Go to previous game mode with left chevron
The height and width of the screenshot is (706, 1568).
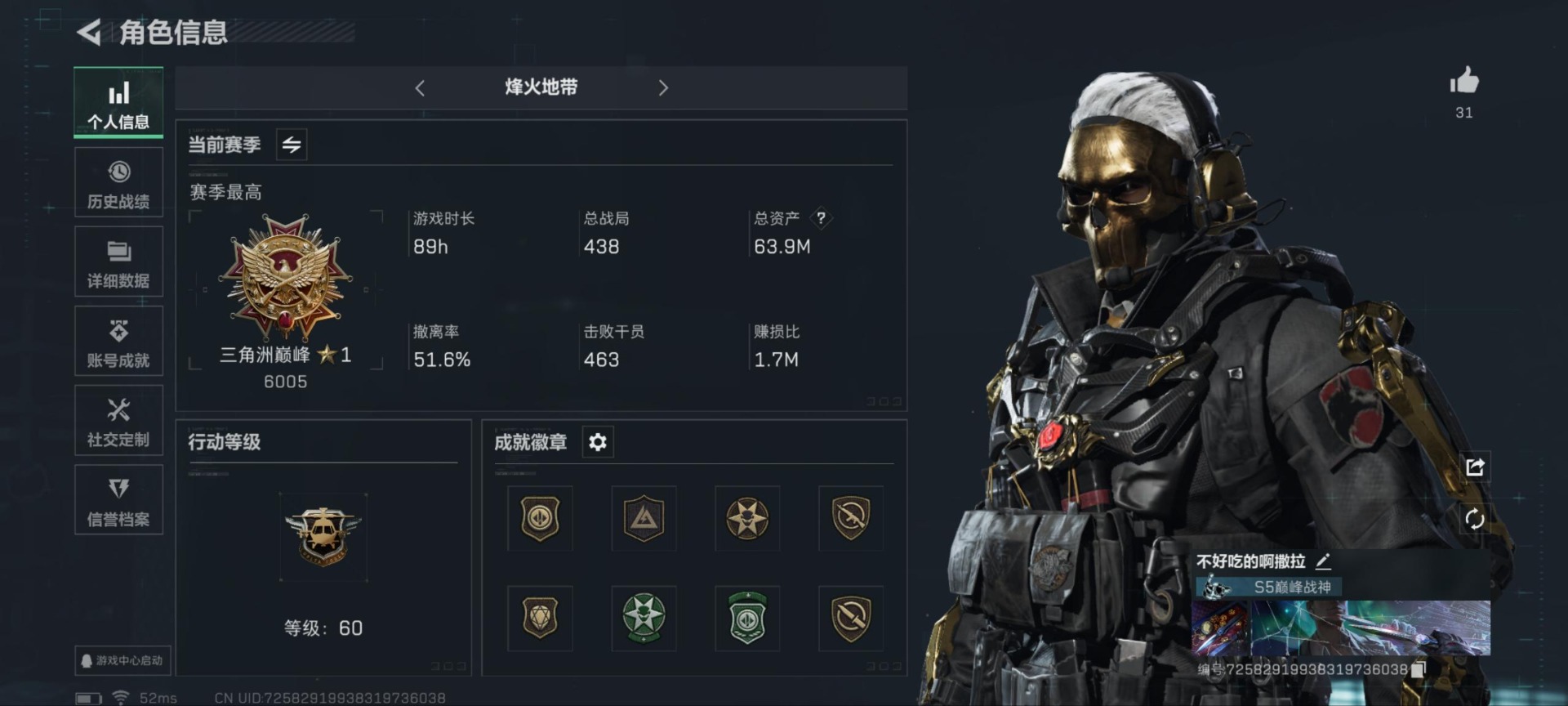click(420, 88)
